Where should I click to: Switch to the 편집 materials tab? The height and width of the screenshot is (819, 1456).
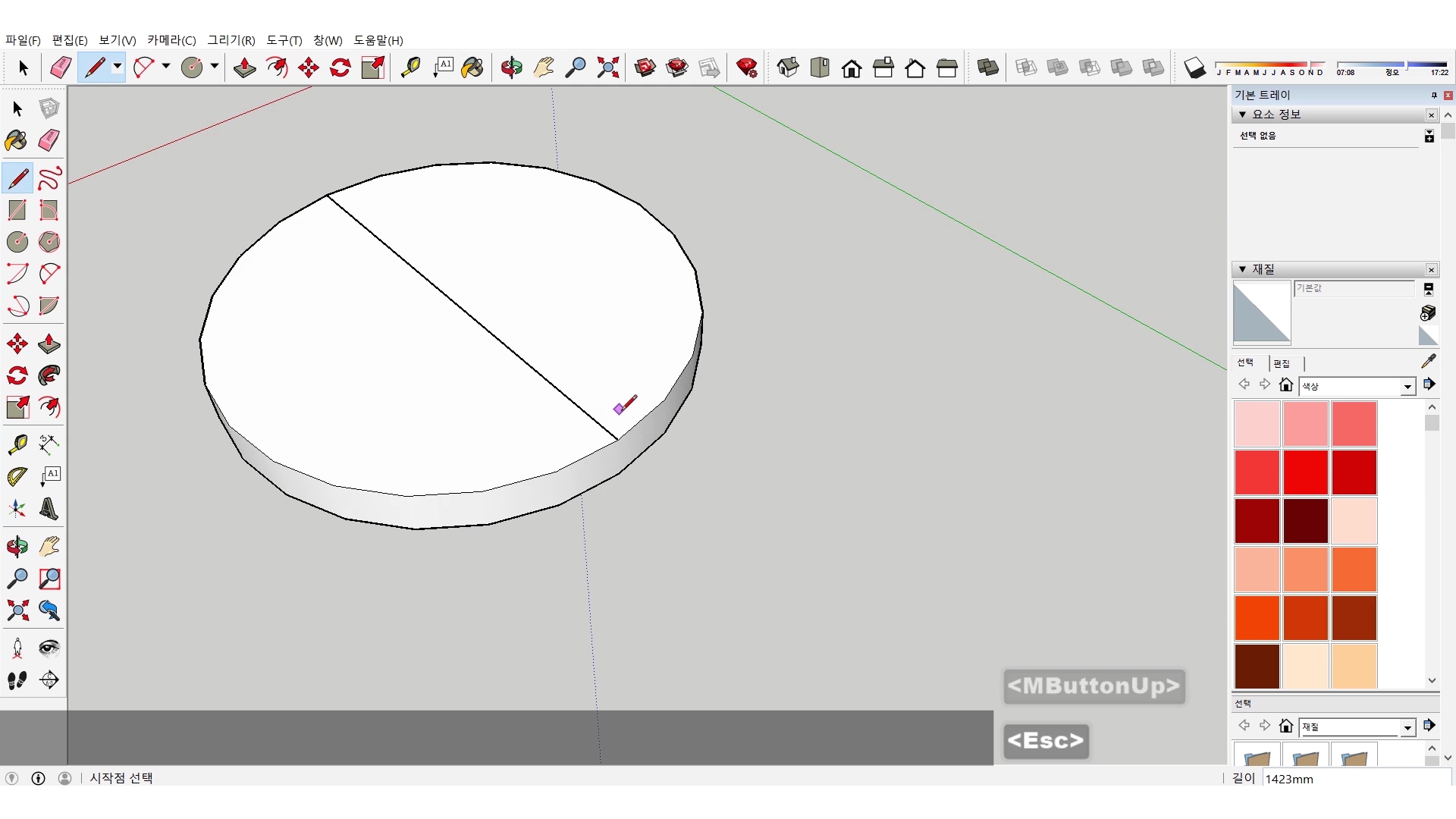coord(1282,363)
